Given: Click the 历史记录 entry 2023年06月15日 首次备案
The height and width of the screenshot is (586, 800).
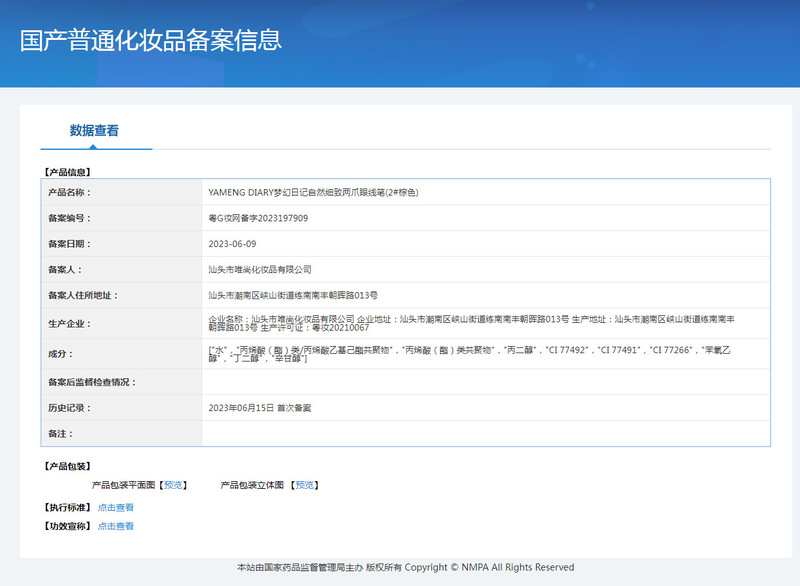Looking at the screenshot, I should 259,408.
